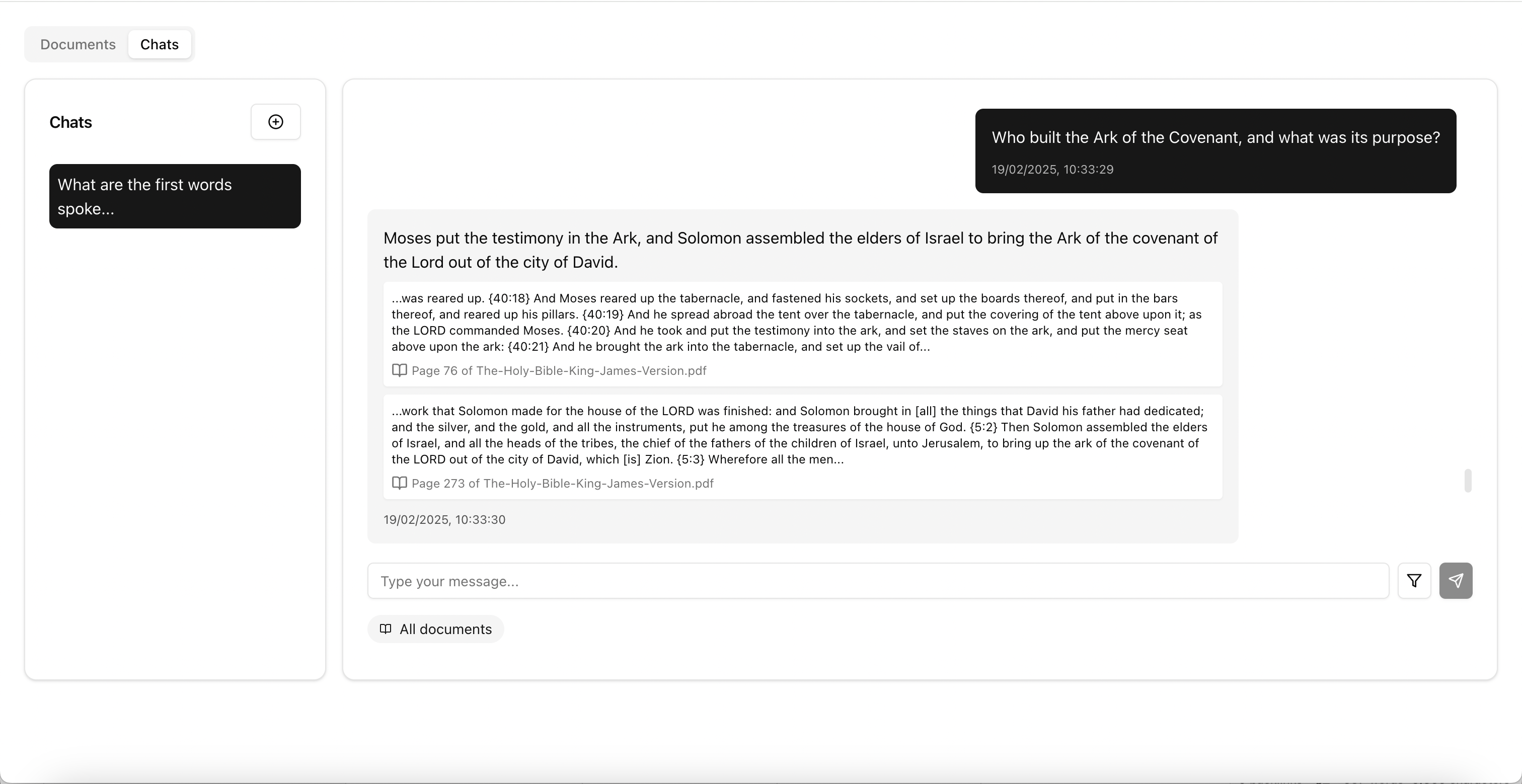Screen dimensions: 1522x784
Task: Open the All documents filter chip
Action: [436, 629]
